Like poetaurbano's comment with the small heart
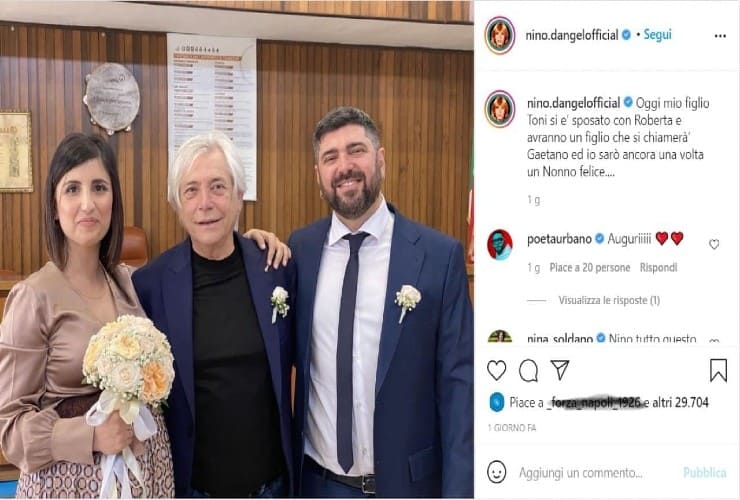 [x=714, y=244]
